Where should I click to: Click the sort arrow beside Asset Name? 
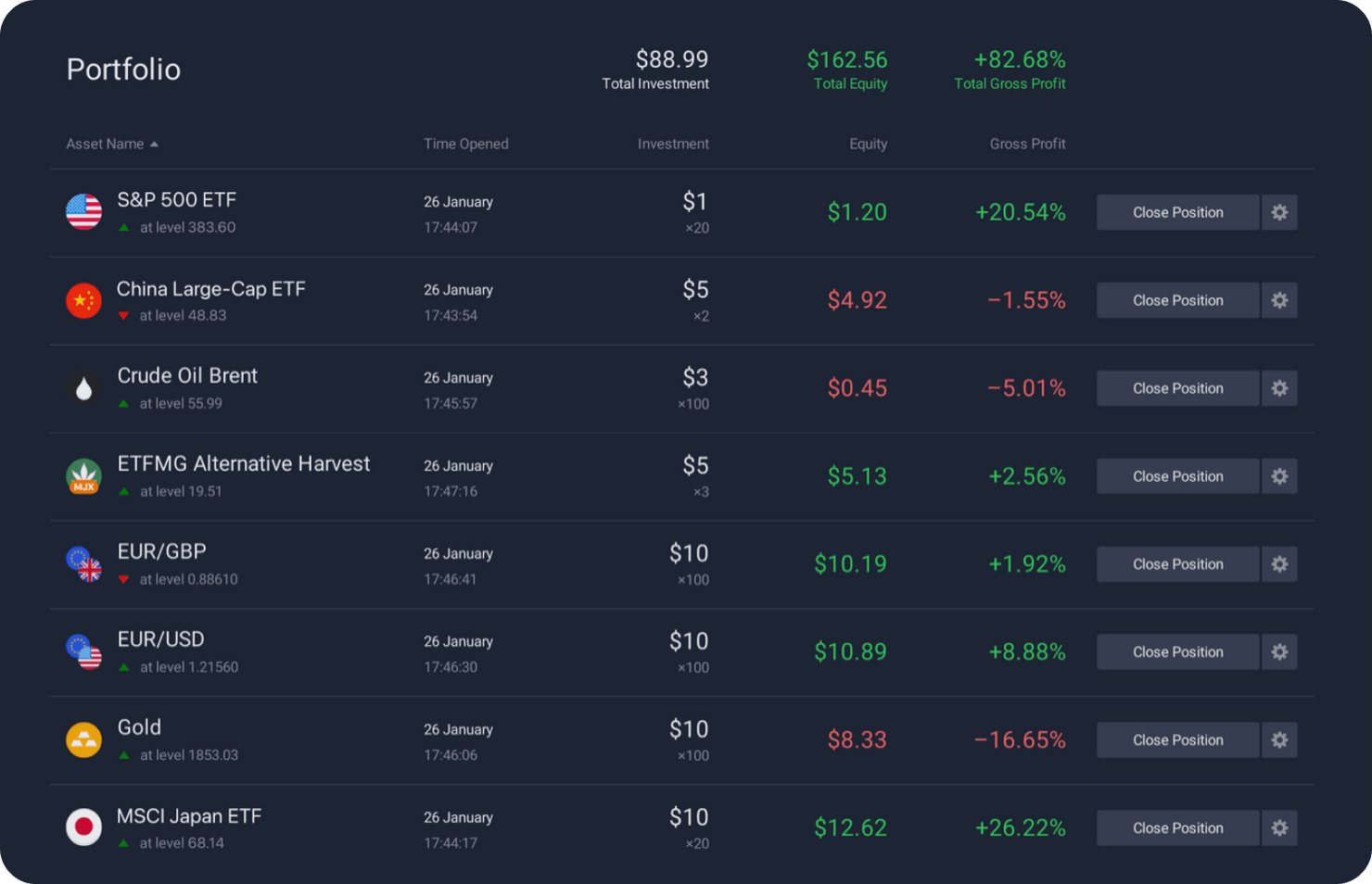pyautogui.click(x=154, y=145)
